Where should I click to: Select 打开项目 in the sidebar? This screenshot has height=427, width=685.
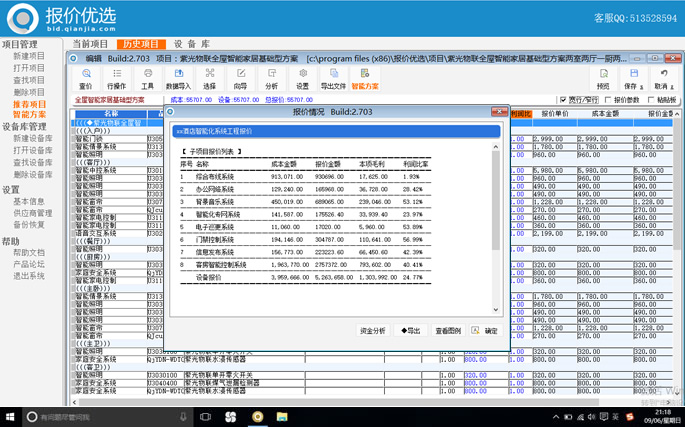pos(29,68)
